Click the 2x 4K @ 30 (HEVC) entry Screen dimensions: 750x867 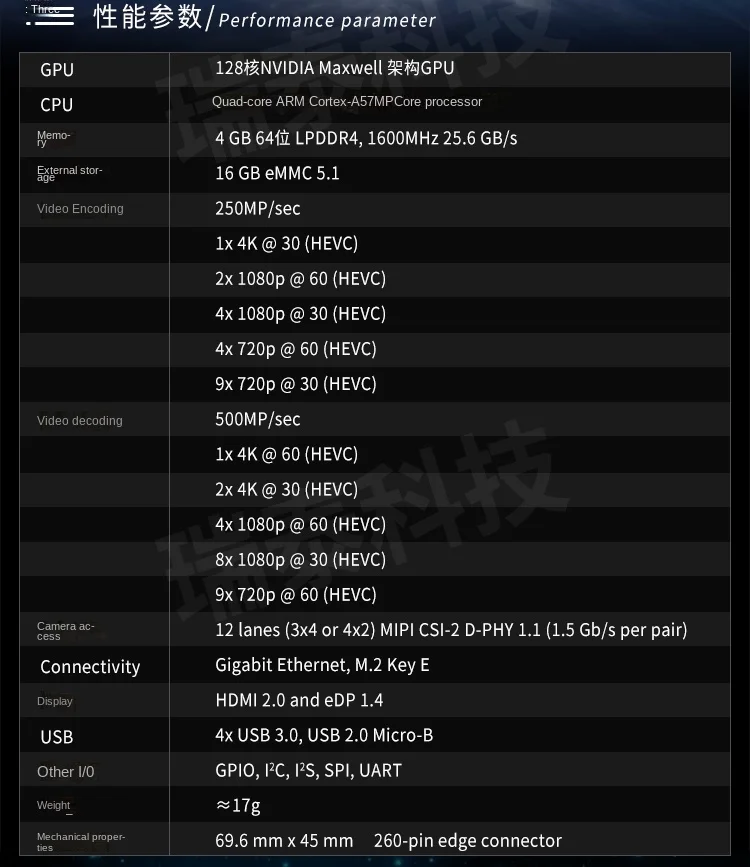click(x=286, y=490)
